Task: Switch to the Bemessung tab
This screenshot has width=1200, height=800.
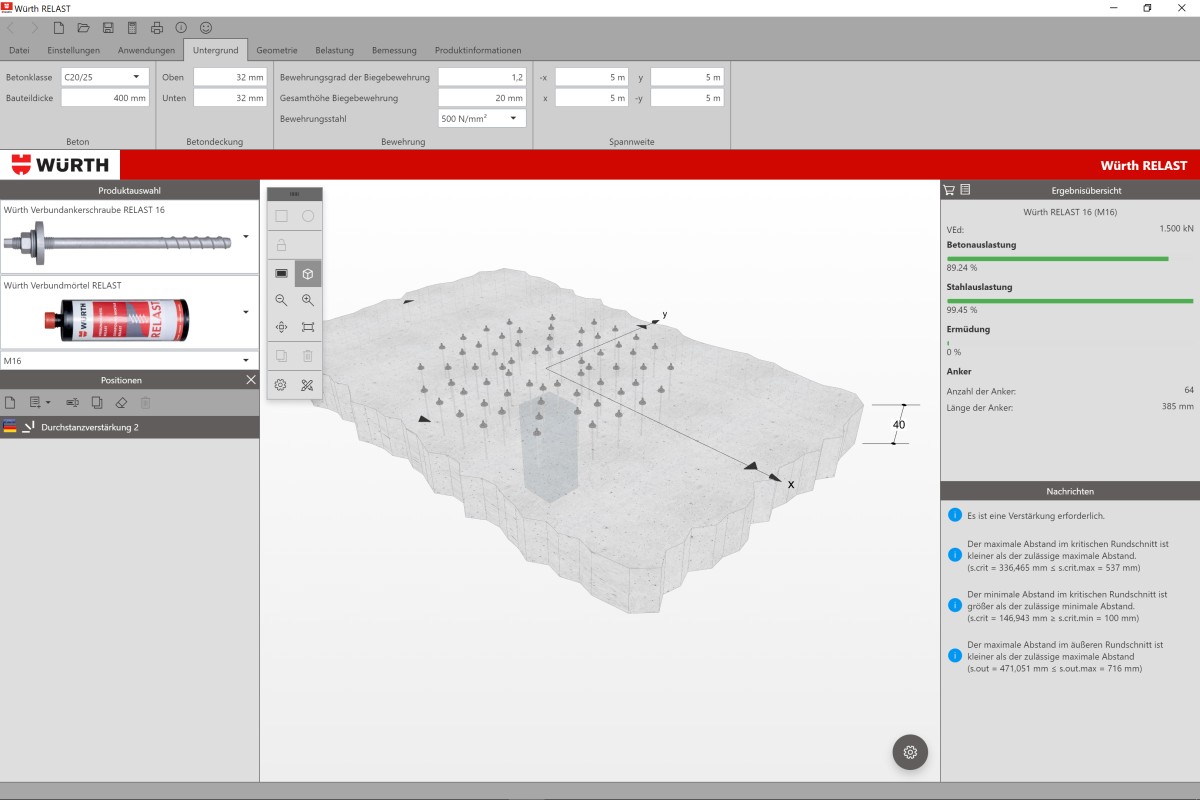Action: [394, 50]
